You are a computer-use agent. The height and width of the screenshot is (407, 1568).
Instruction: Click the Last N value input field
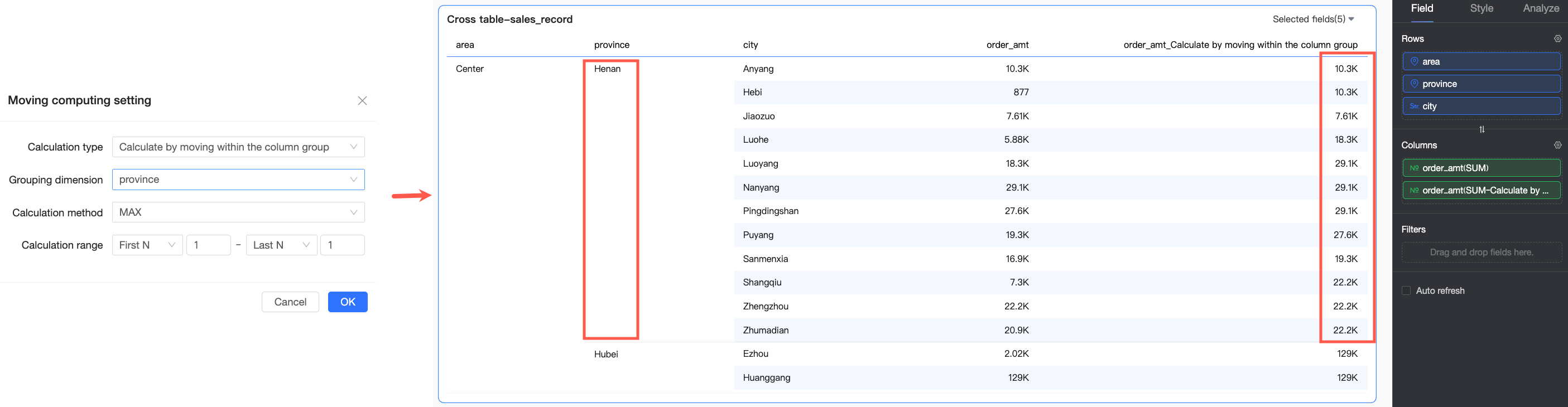pos(343,245)
